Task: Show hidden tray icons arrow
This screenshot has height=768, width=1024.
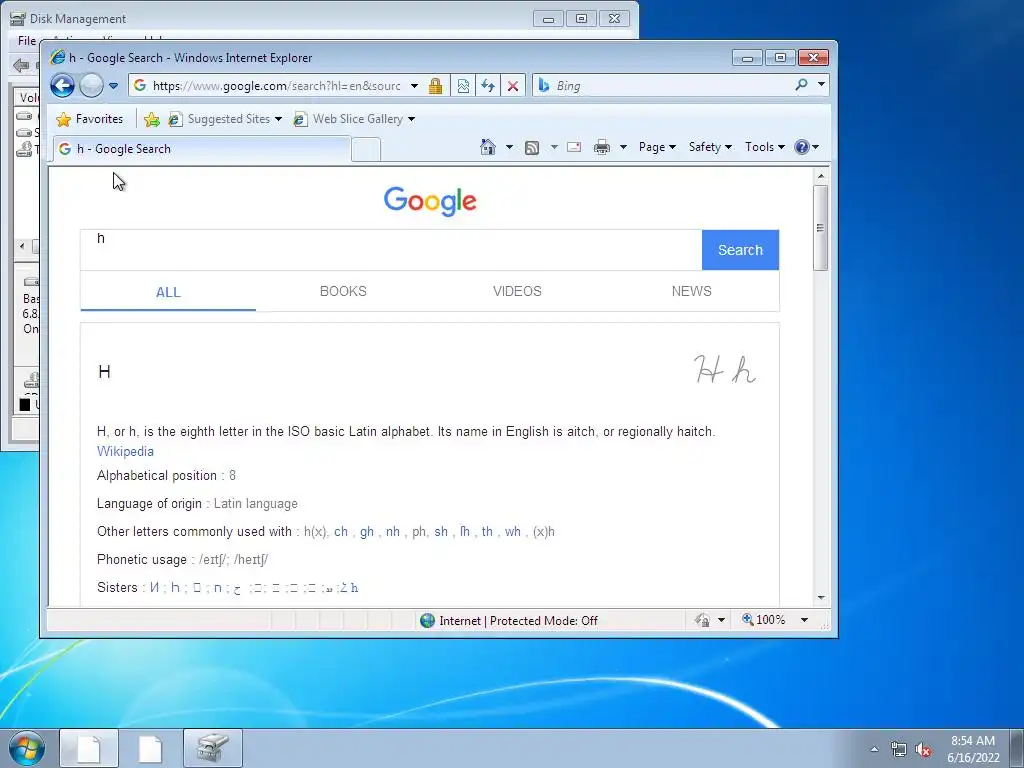Action: coord(874,749)
